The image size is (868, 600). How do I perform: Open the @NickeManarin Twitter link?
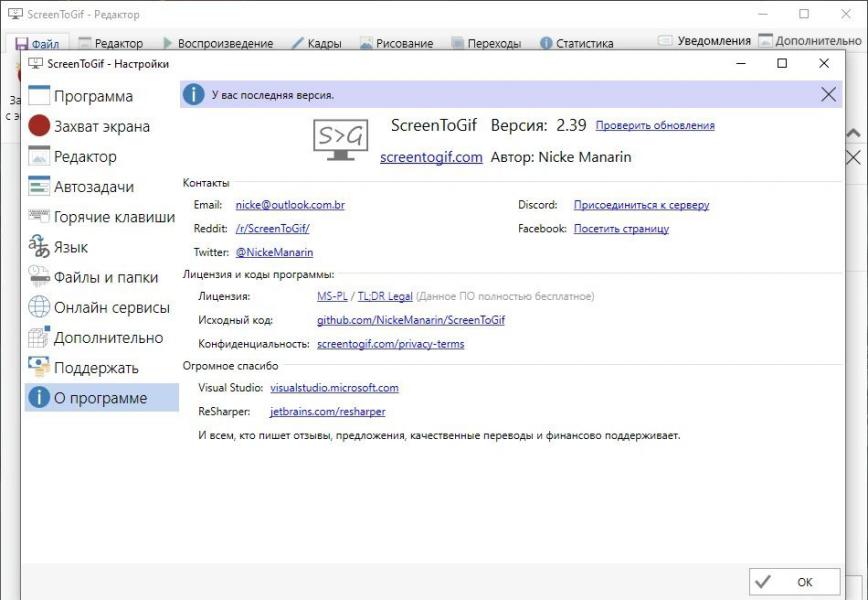coord(274,252)
